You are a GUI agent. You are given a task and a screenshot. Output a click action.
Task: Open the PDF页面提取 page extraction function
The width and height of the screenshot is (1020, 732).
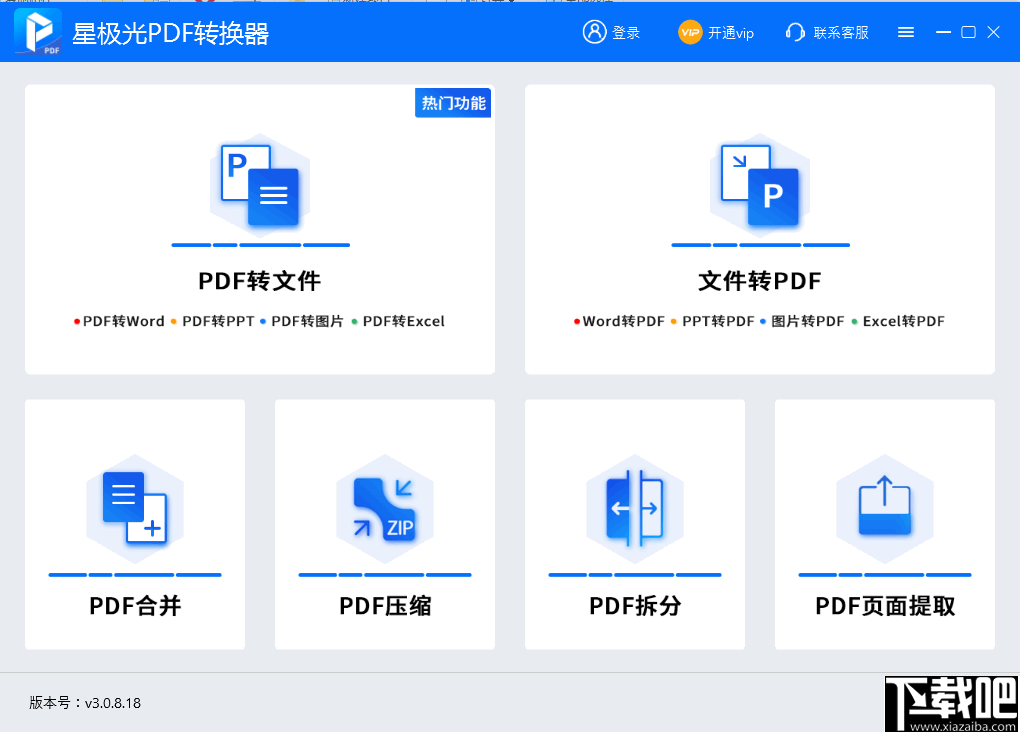(x=884, y=524)
